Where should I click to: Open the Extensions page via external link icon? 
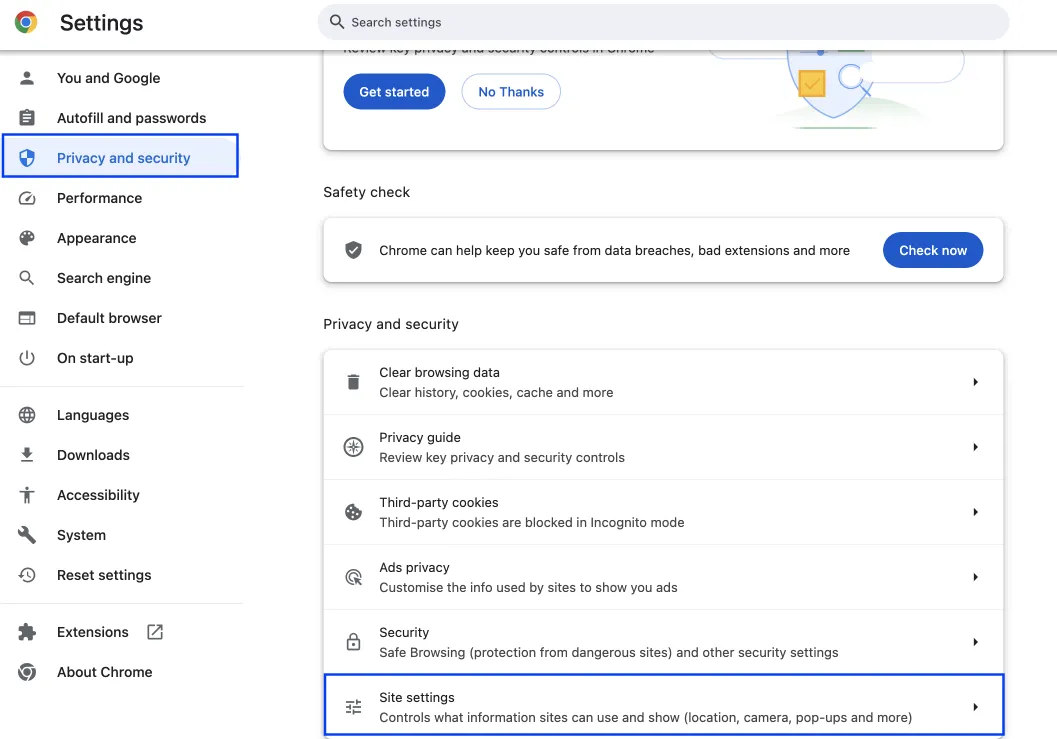[x=154, y=631]
